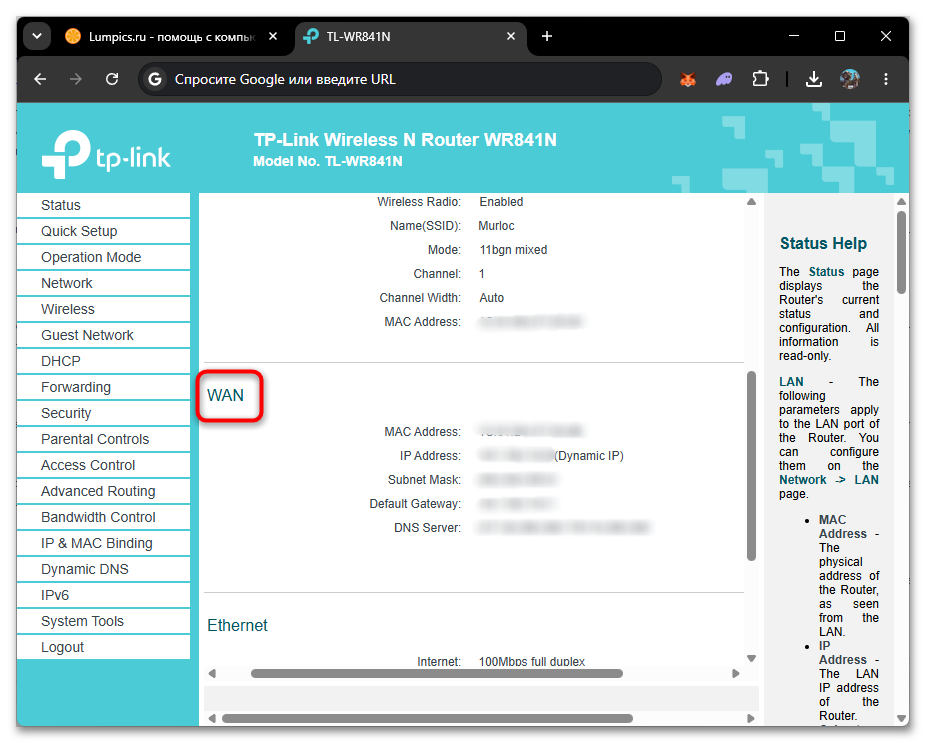The image size is (926, 743).
Task: Click the bottom page horizontal scrollbar thumb
Action: point(427,718)
